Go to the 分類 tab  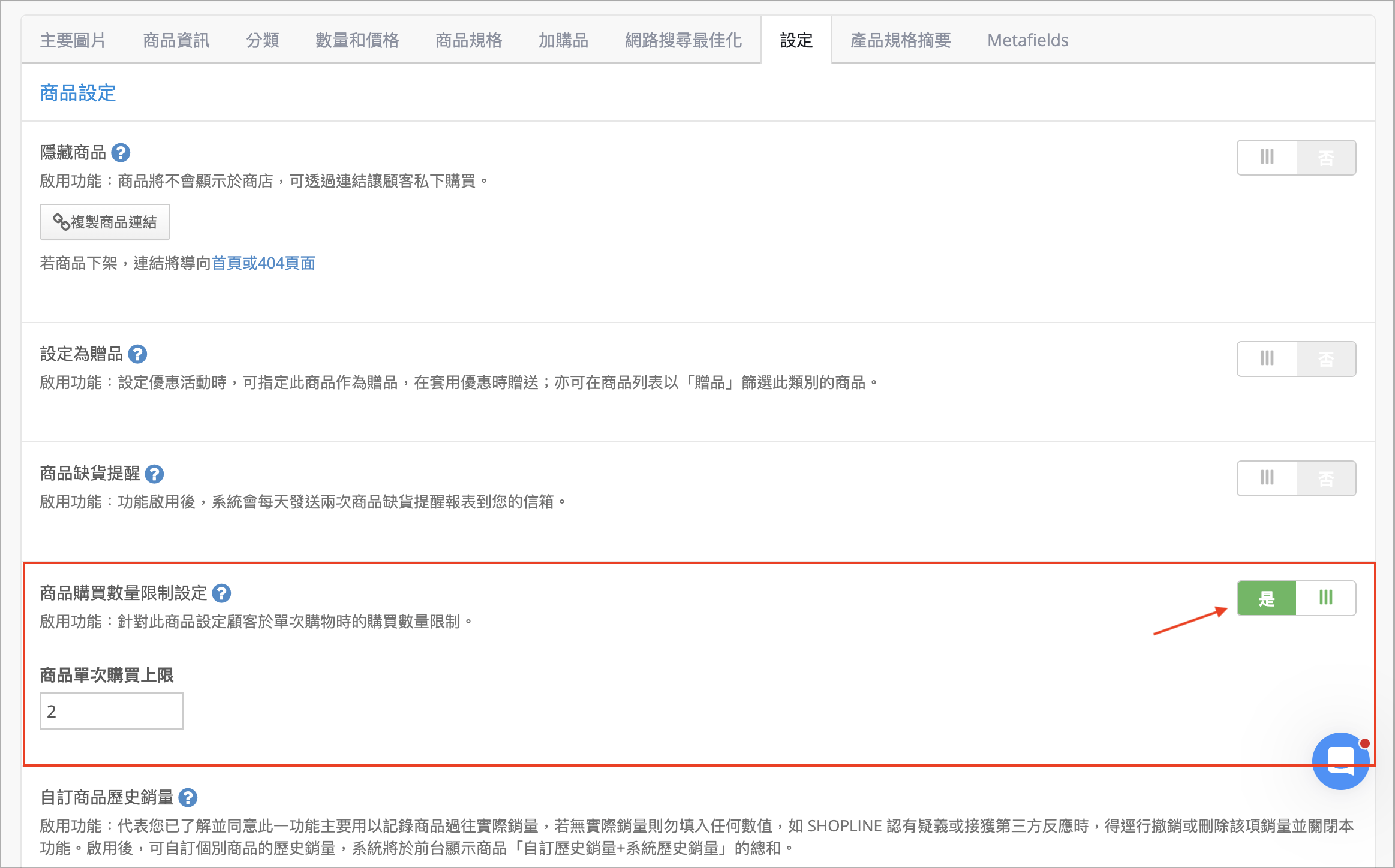(263, 40)
